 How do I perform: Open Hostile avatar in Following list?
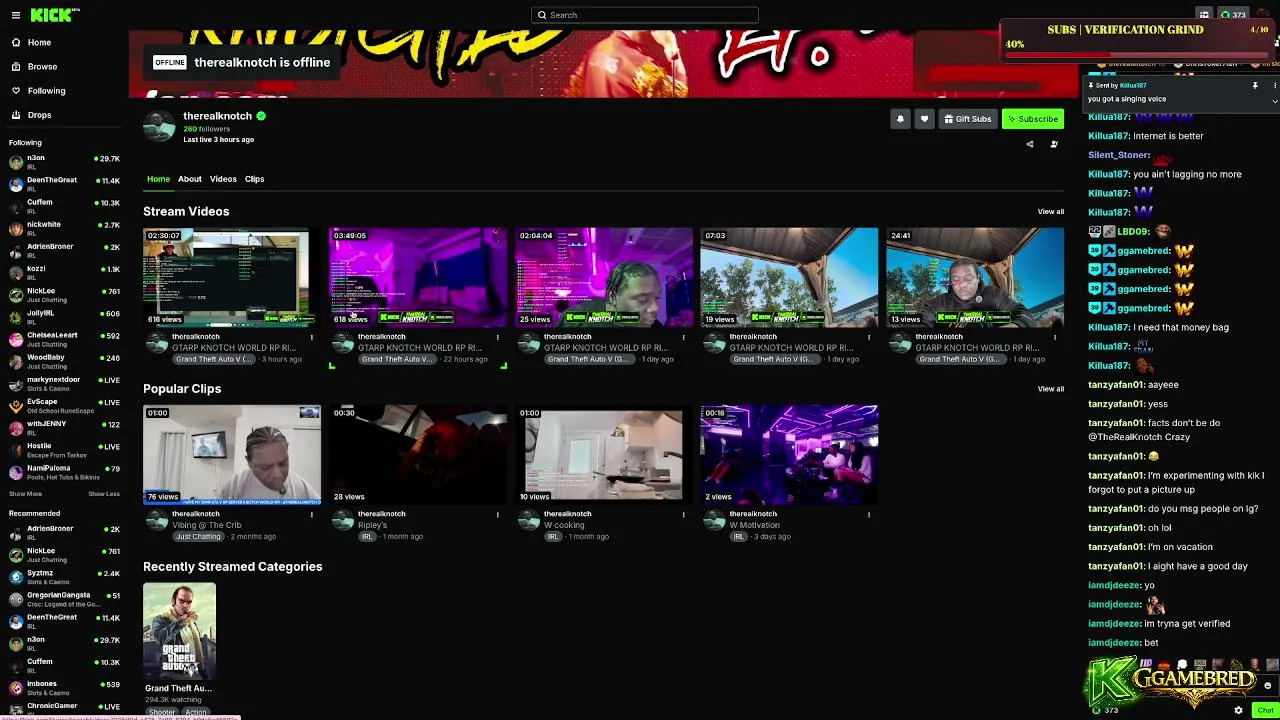[x=16, y=449]
